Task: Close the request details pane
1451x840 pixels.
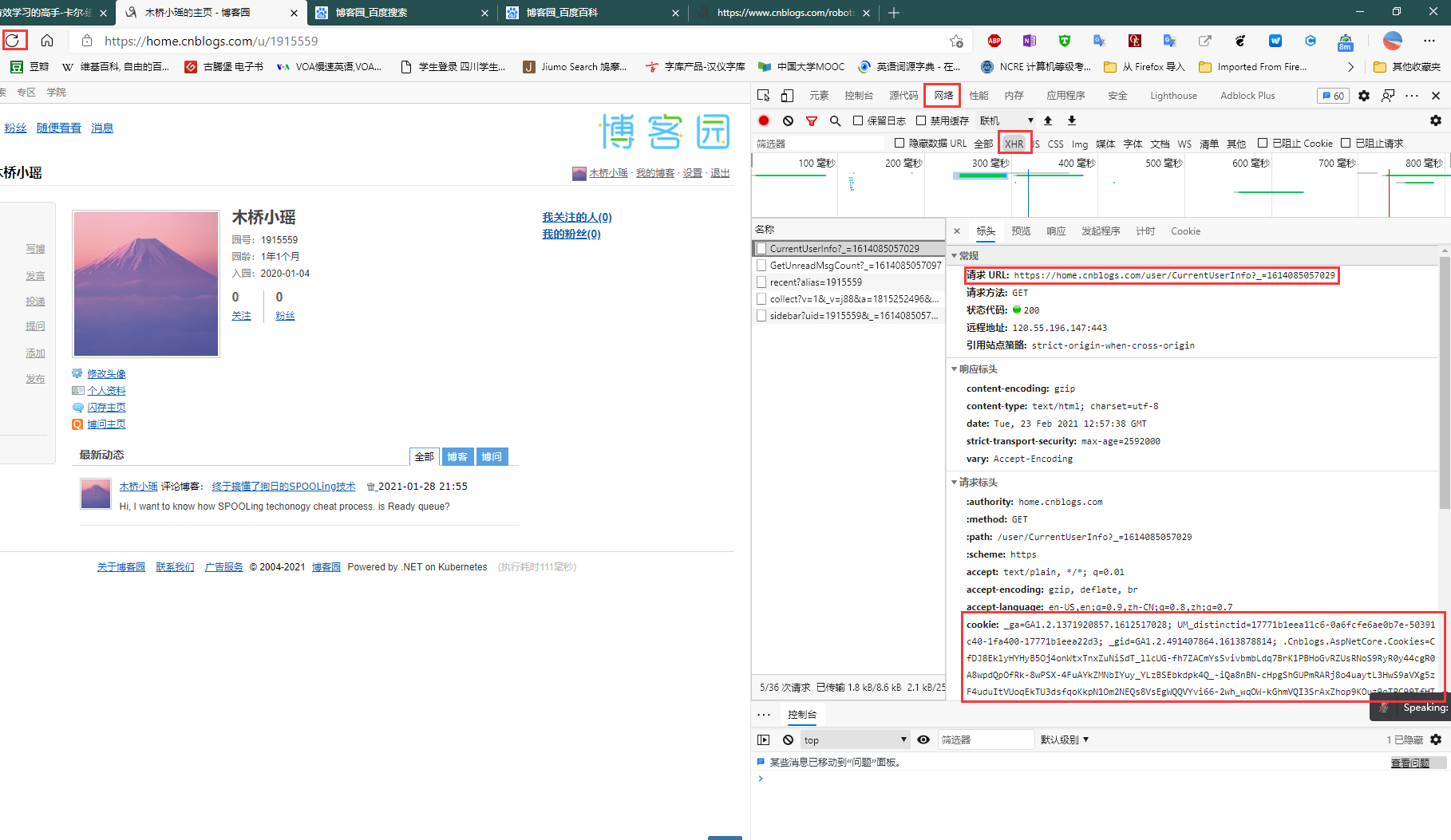Action: [x=957, y=231]
